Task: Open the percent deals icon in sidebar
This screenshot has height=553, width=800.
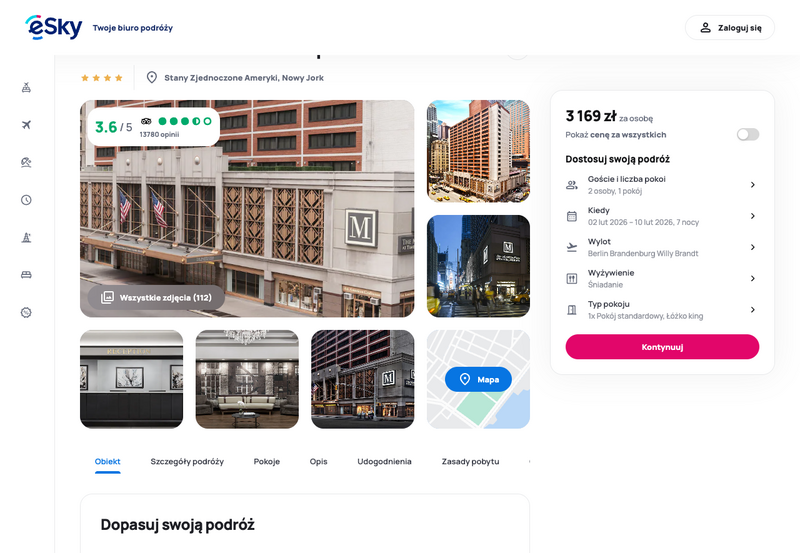Action: click(x=27, y=312)
